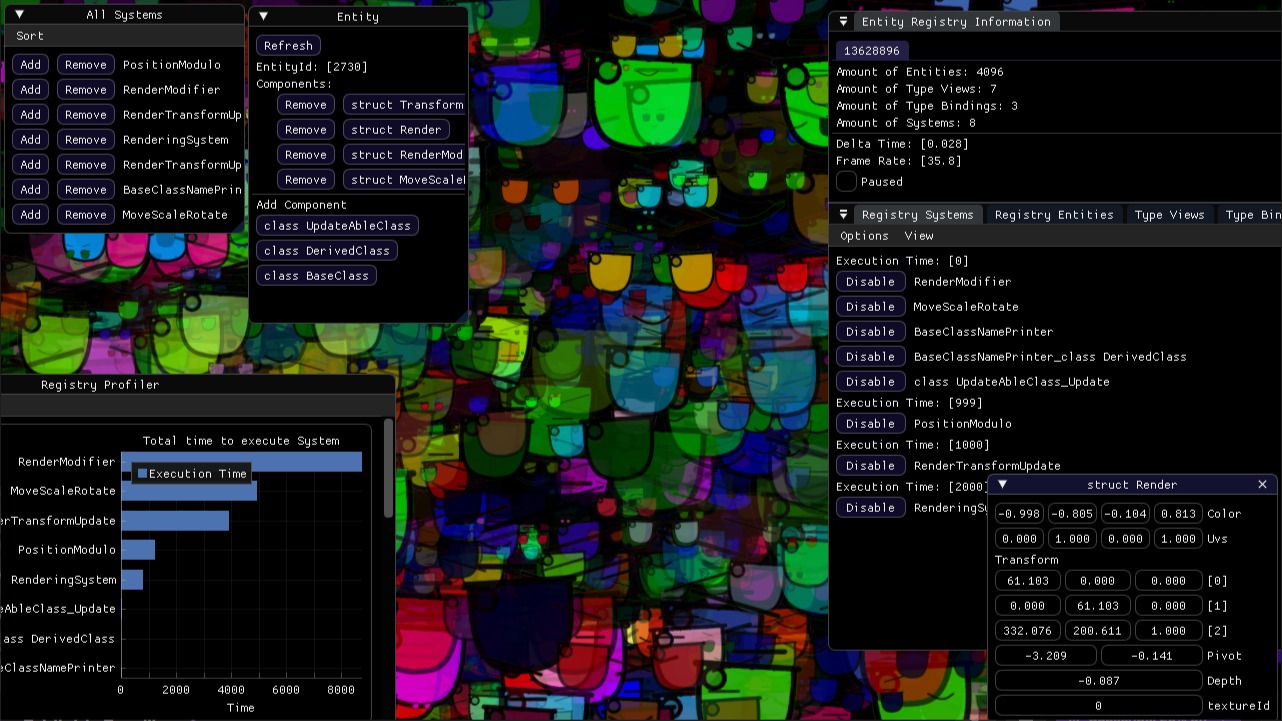Remove the MoveScaleRotate system in All Systems
Viewport: 1282px width, 721px height.
point(86,214)
